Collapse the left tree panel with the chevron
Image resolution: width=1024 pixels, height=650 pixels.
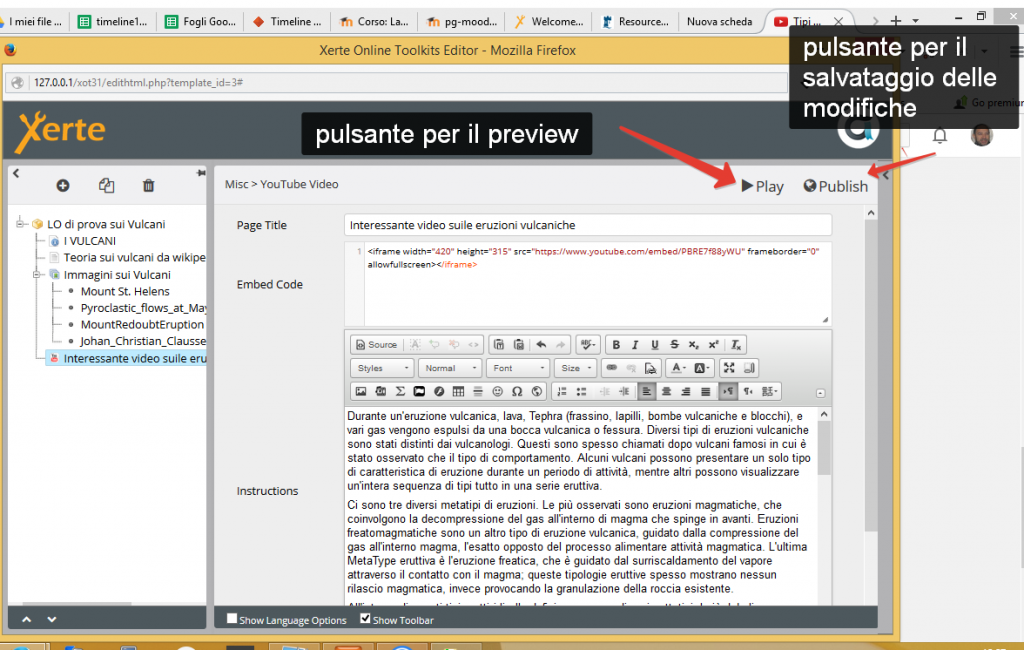tap(16, 173)
